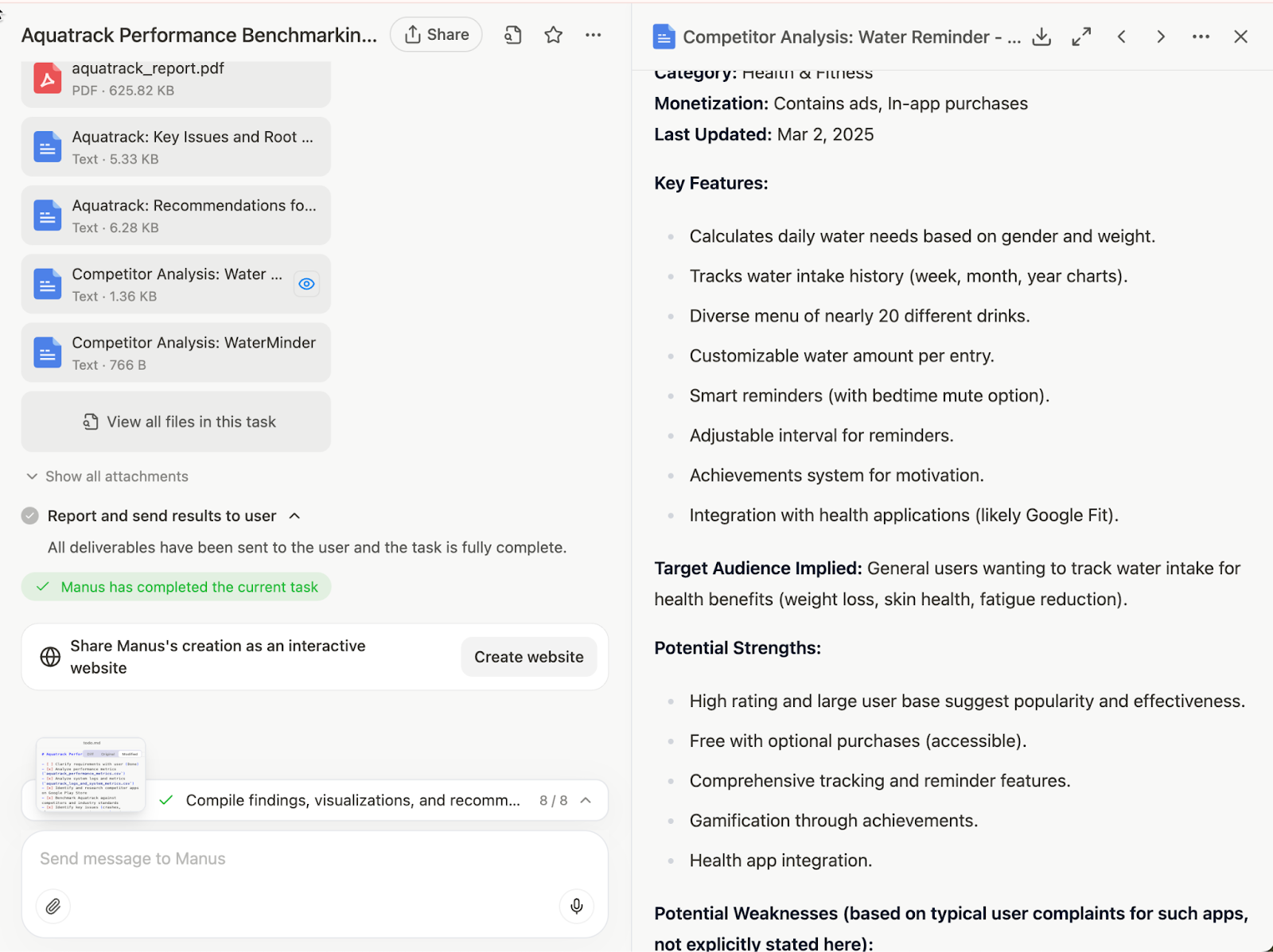This screenshot has width=1273, height=952.
Task: Star this task as favorite
Action: tap(554, 35)
